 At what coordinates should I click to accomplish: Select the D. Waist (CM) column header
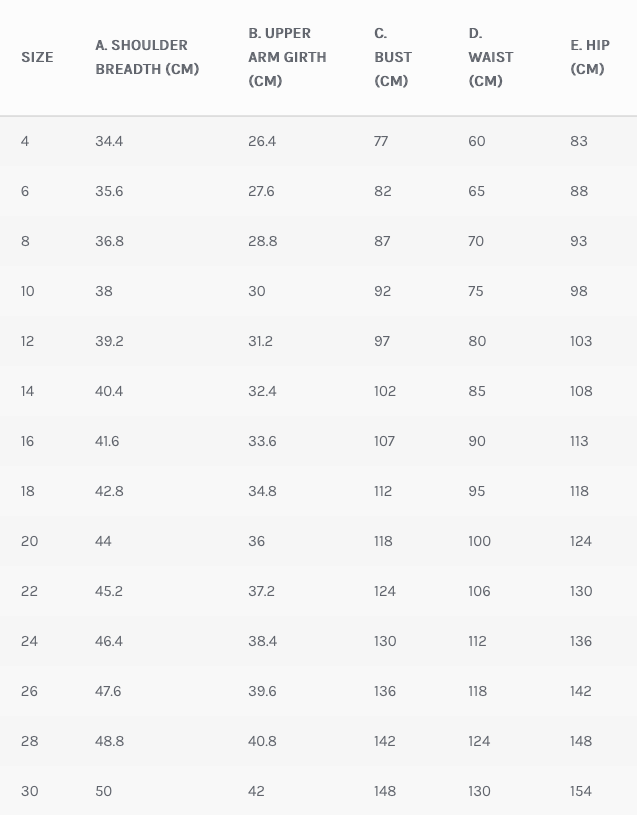(490, 57)
